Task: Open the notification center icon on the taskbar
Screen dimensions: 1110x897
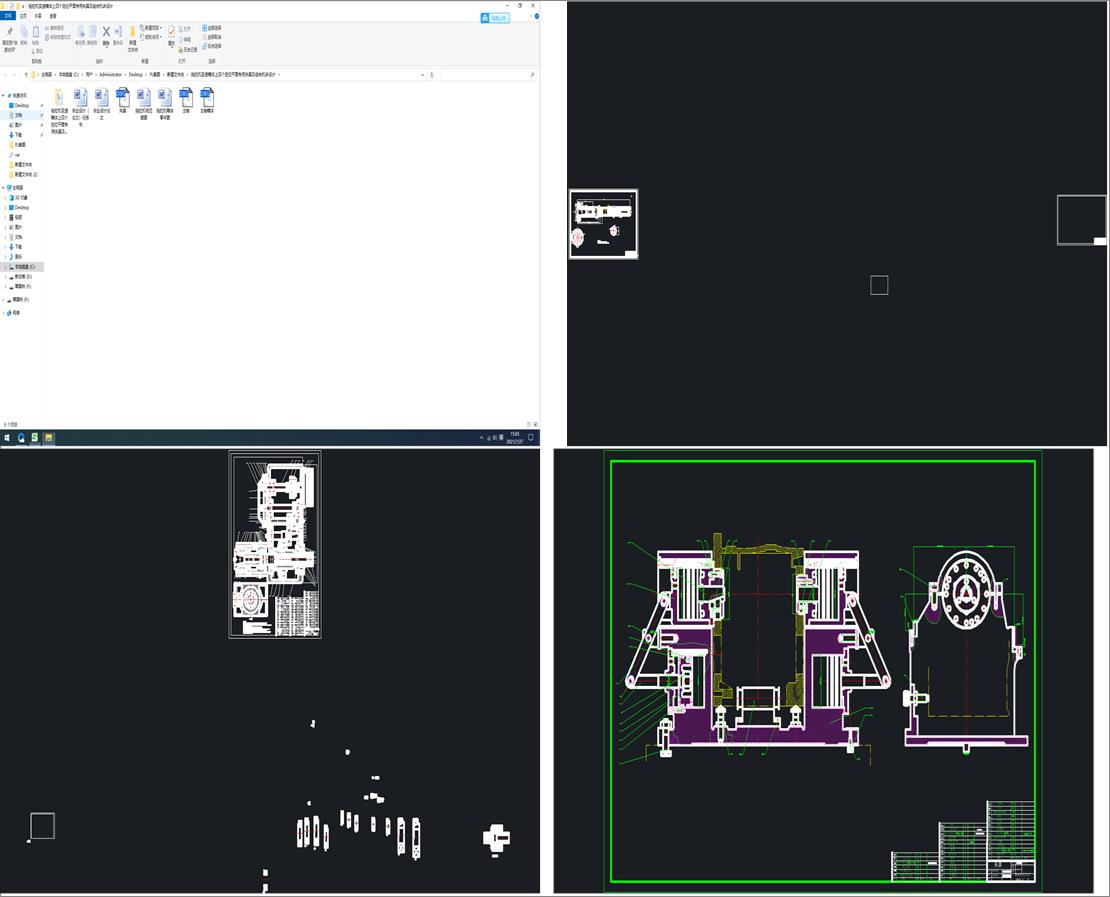Action: (531, 438)
